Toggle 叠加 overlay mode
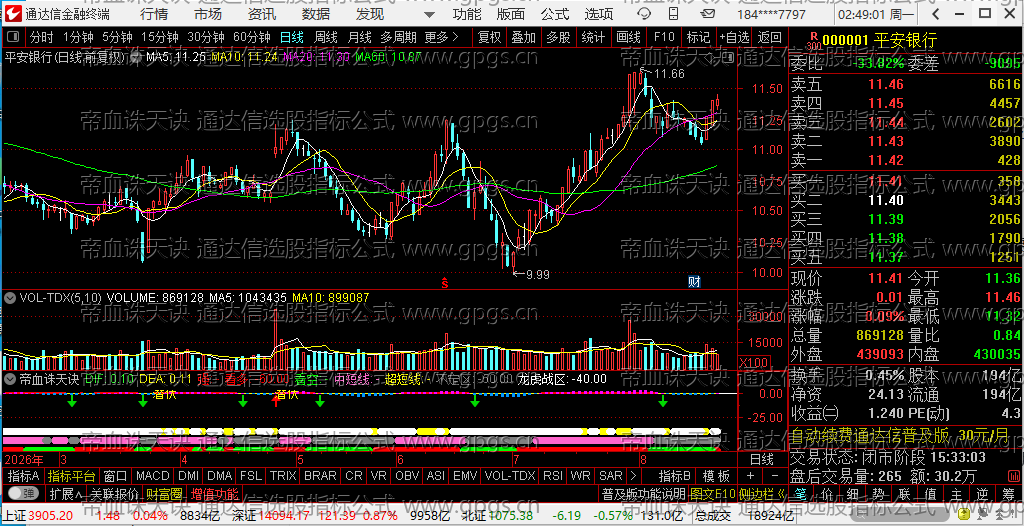 524,37
